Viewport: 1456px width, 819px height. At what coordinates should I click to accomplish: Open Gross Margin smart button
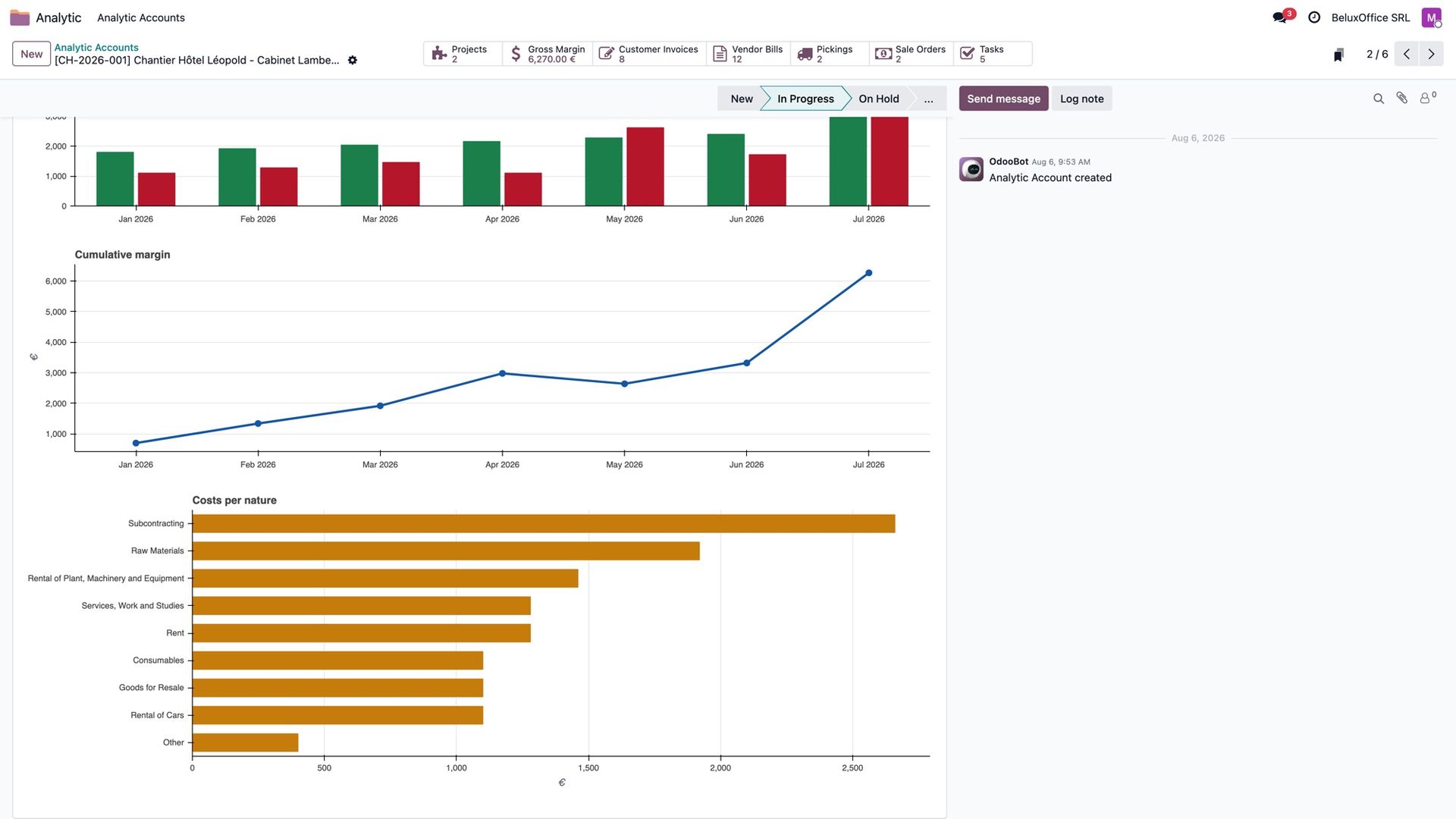(548, 54)
